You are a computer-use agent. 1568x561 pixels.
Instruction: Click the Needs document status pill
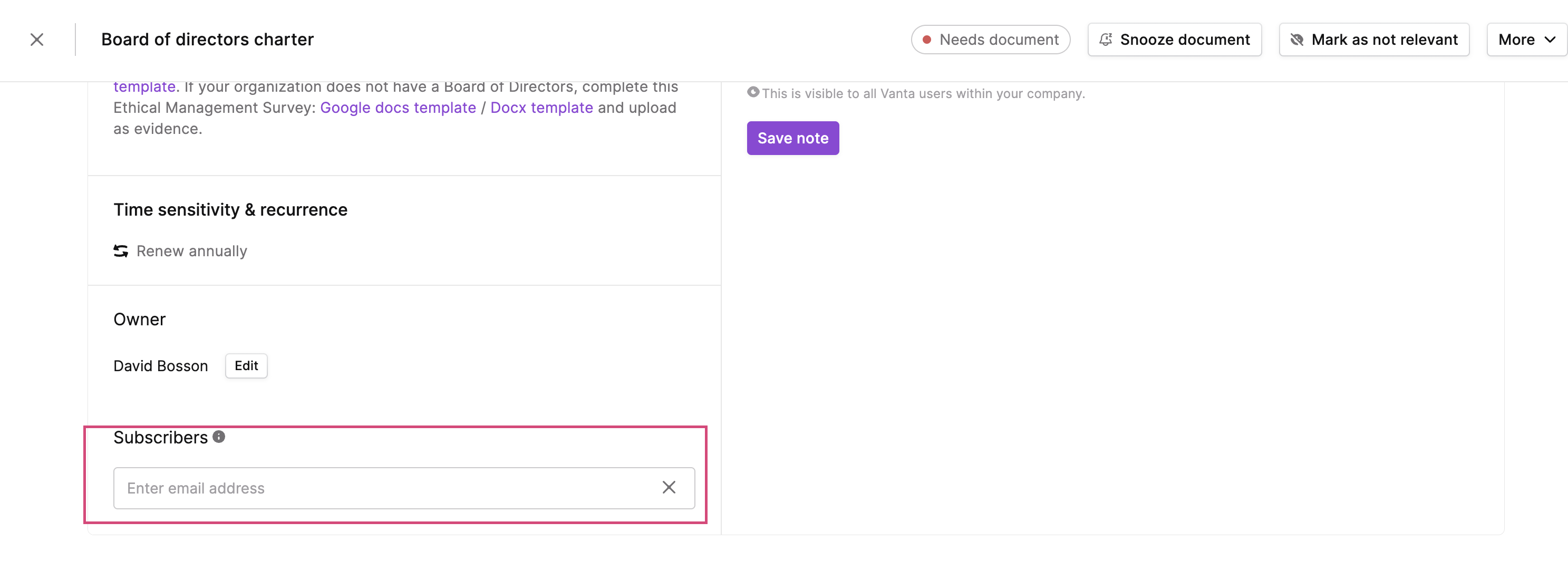990,40
